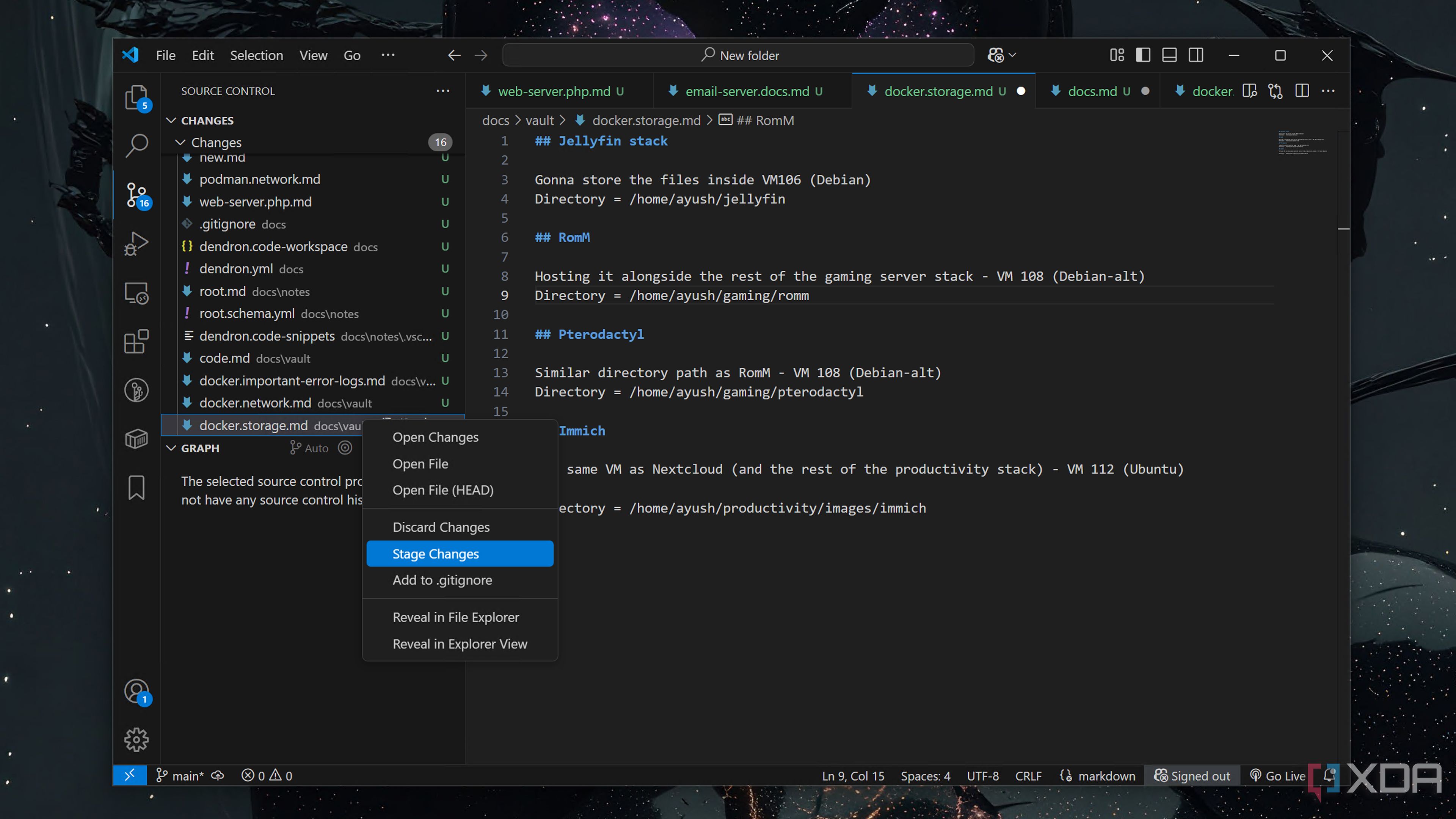Collapse the CHANGES section
The image size is (1456, 819).
click(x=171, y=121)
